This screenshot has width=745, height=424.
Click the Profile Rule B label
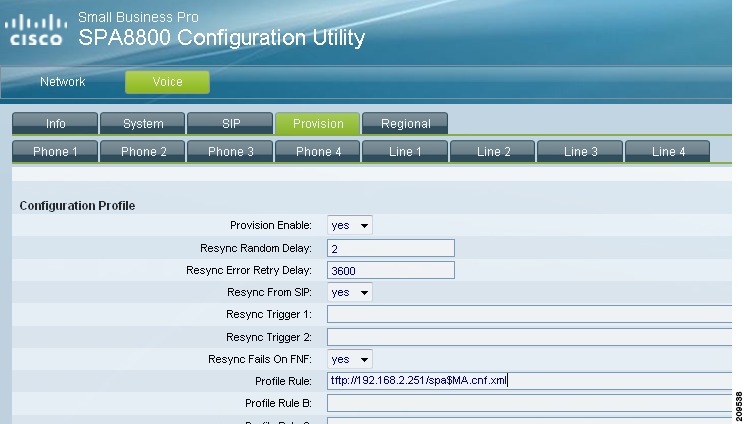click(278, 403)
